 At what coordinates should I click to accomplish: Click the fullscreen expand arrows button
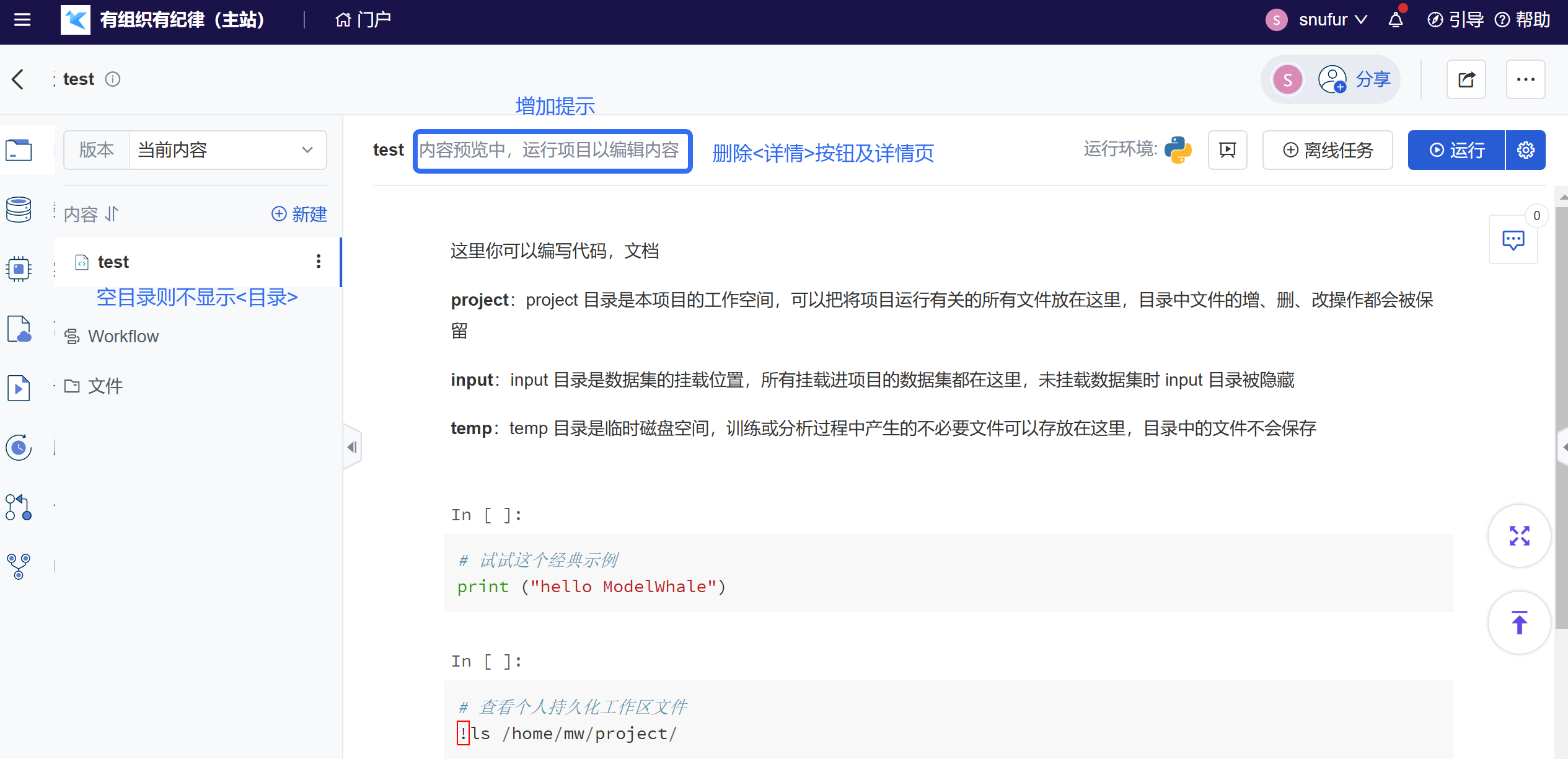pos(1519,536)
